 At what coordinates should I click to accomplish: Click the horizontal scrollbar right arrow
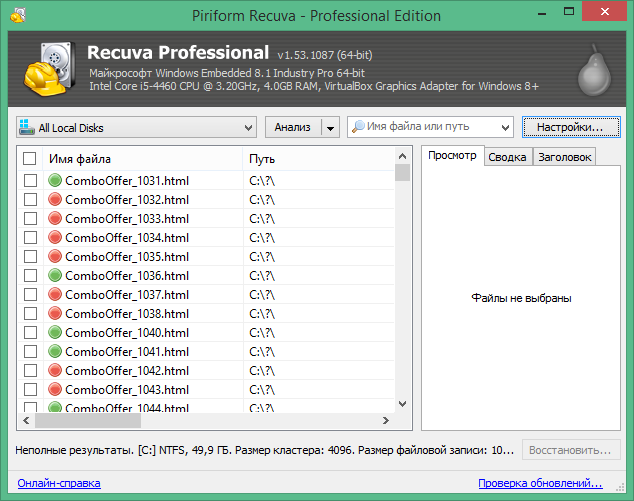coord(385,421)
